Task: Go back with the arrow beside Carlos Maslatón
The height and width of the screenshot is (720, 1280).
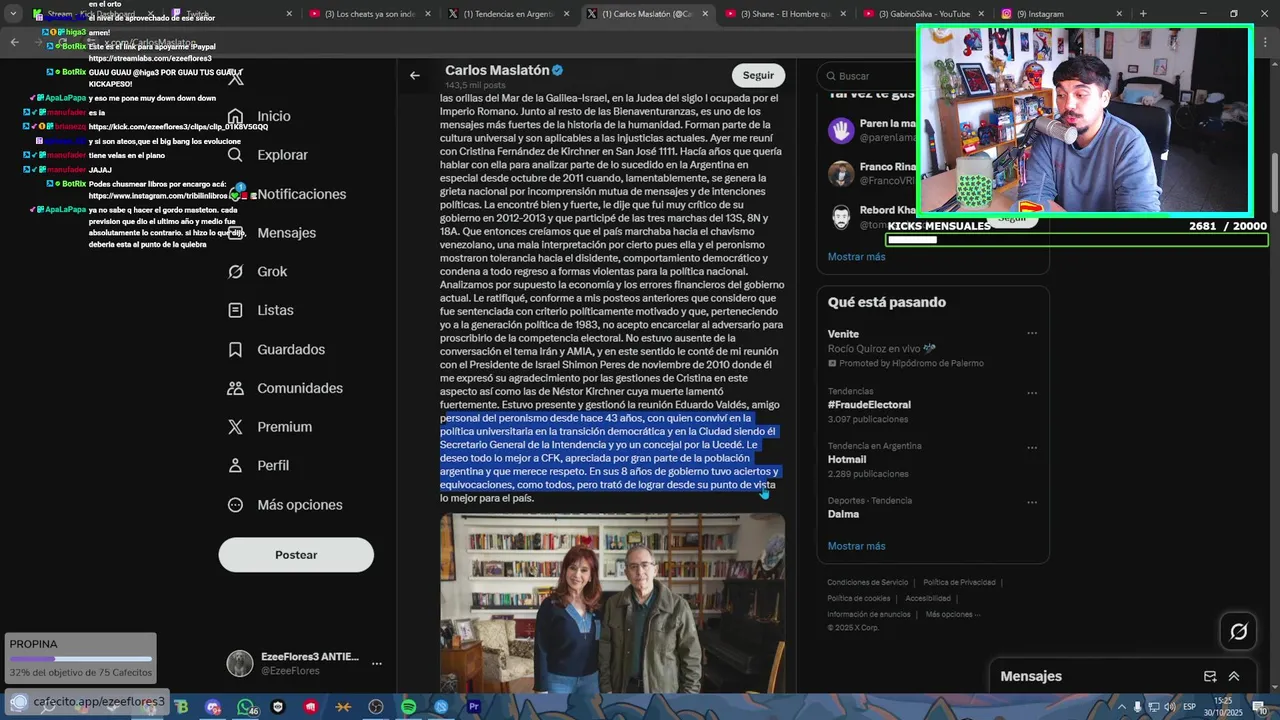Action: point(414,75)
